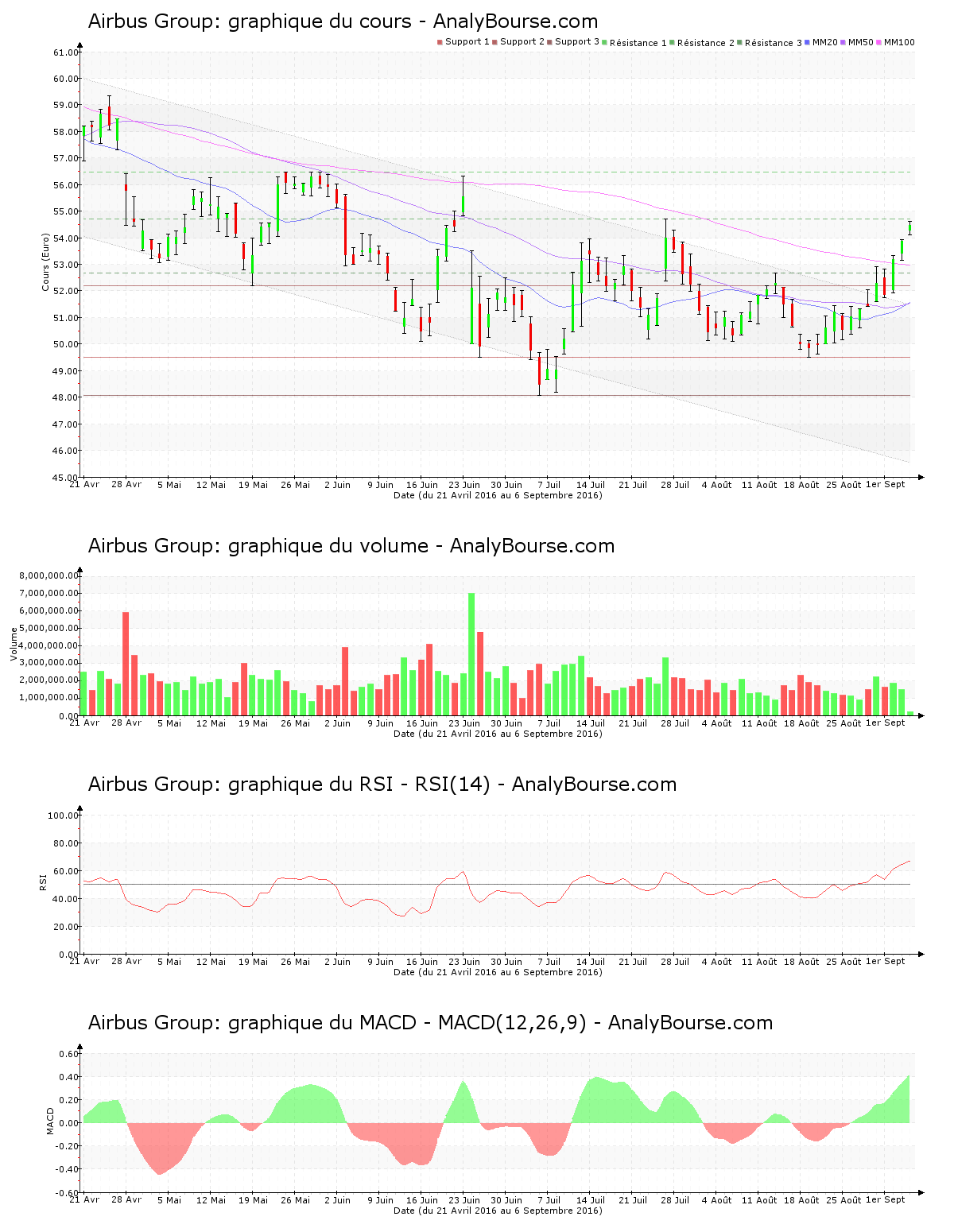Click the 'Volume' vertical axis label
954x1232 pixels.
tap(14, 644)
